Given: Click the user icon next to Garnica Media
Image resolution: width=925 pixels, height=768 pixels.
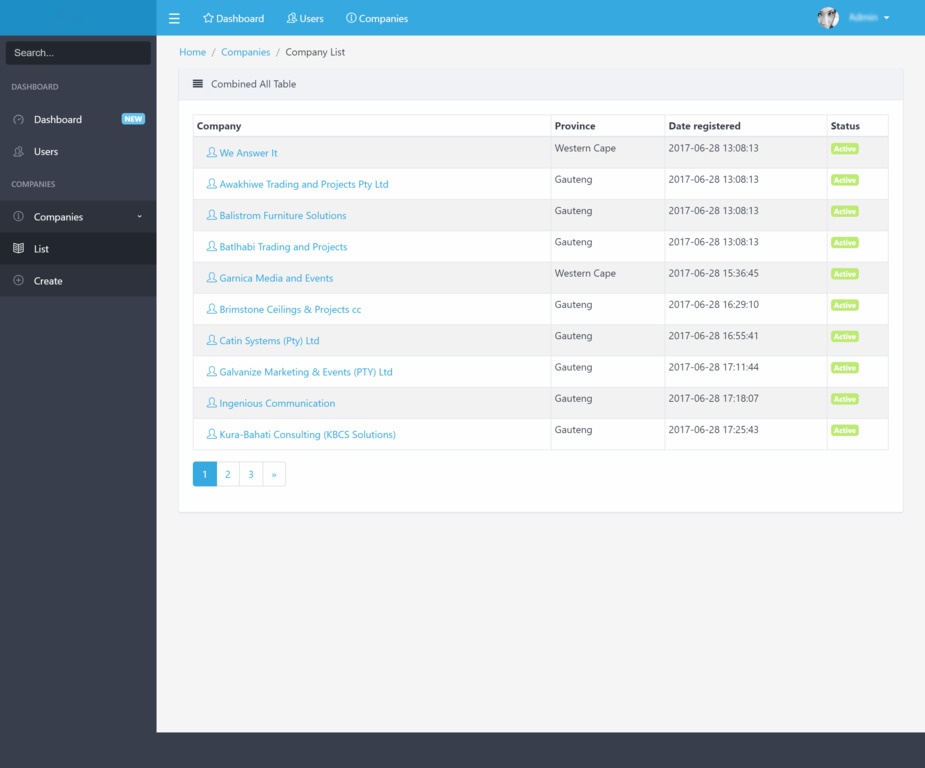Looking at the screenshot, I should pos(211,277).
